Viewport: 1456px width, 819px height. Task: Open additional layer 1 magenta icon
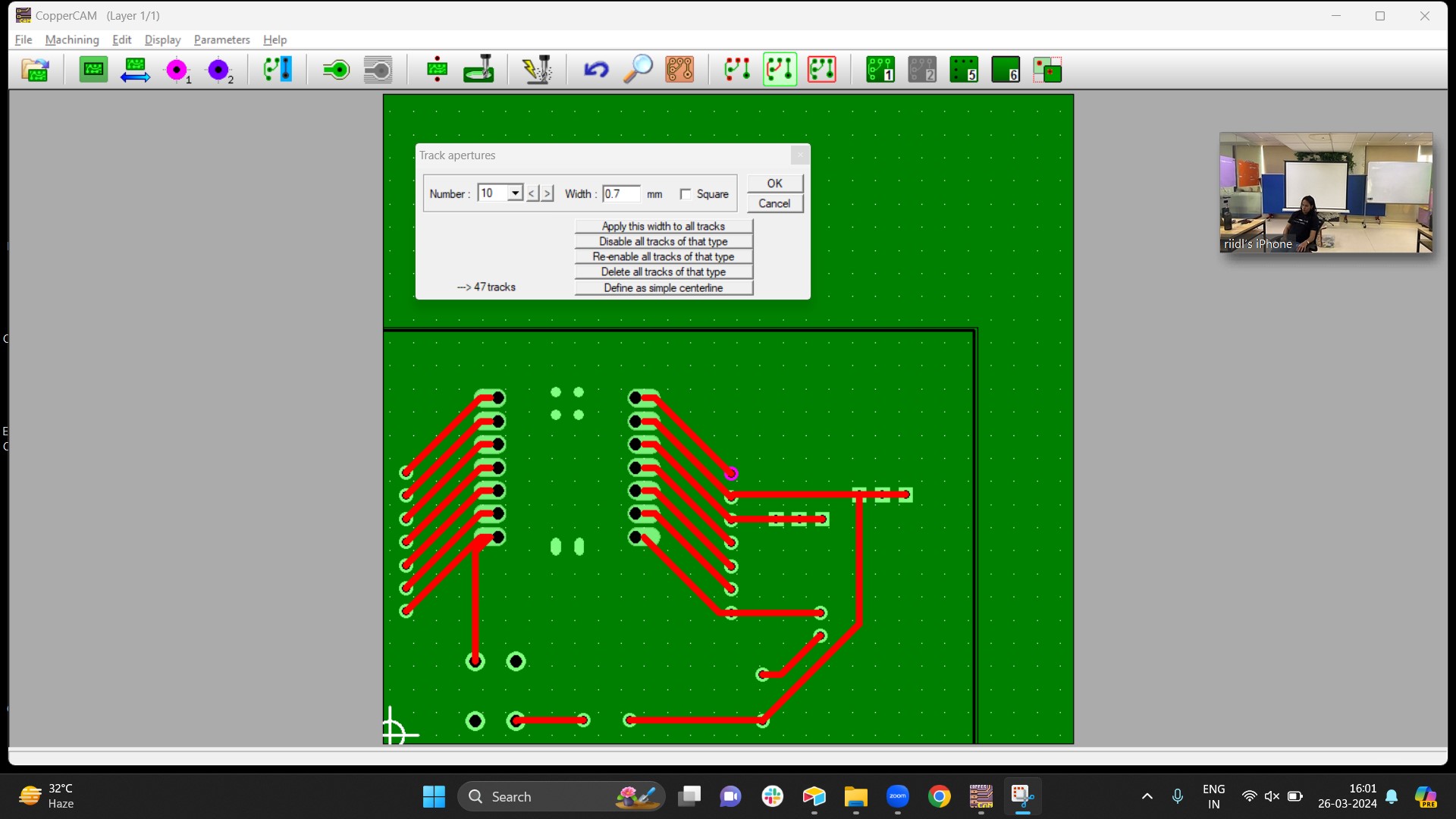point(177,71)
